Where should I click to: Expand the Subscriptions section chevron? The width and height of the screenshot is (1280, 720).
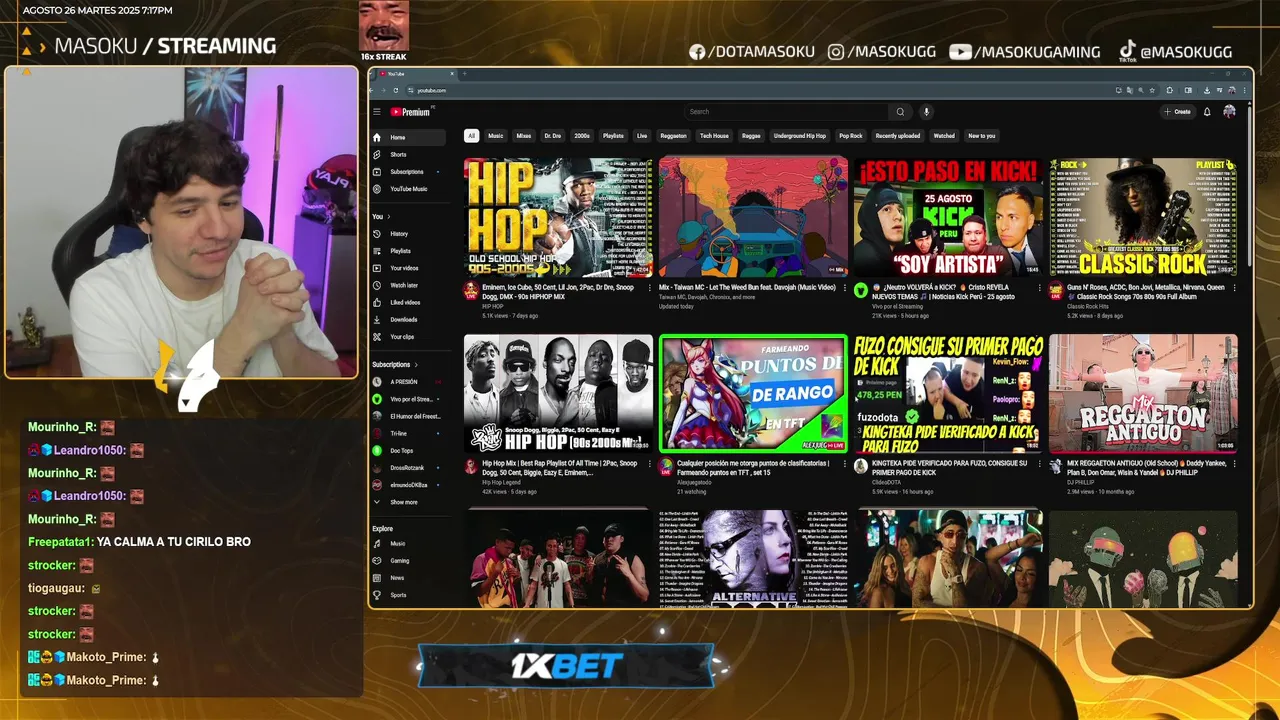pos(416,365)
